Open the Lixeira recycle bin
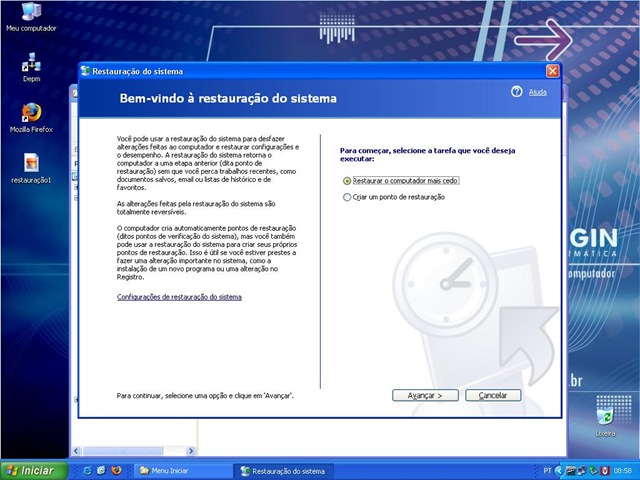The height and width of the screenshot is (480, 640). coord(605,418)
